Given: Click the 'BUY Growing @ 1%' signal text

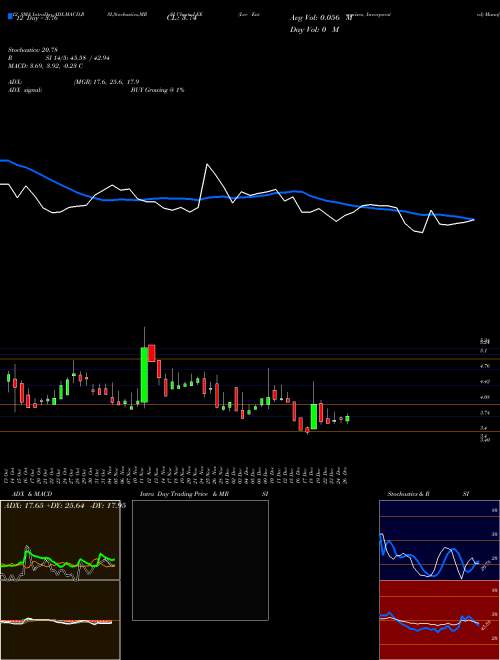Looking at the screenshot, I should coord(157,90).
